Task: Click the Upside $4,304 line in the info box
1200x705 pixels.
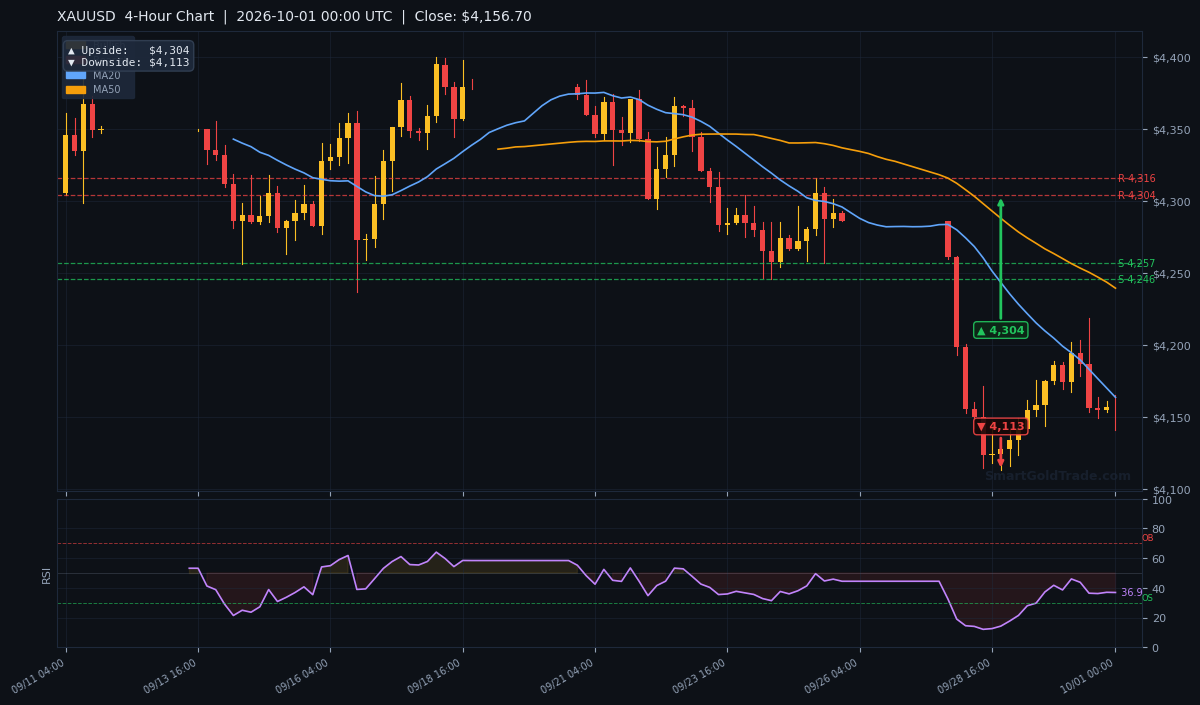Action: [x=128, y=50]
